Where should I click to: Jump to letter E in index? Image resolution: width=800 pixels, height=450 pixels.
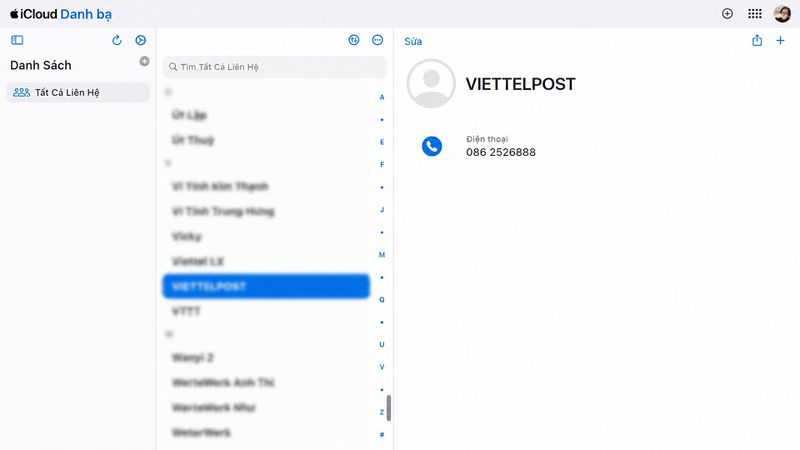(x=382, y=142)
